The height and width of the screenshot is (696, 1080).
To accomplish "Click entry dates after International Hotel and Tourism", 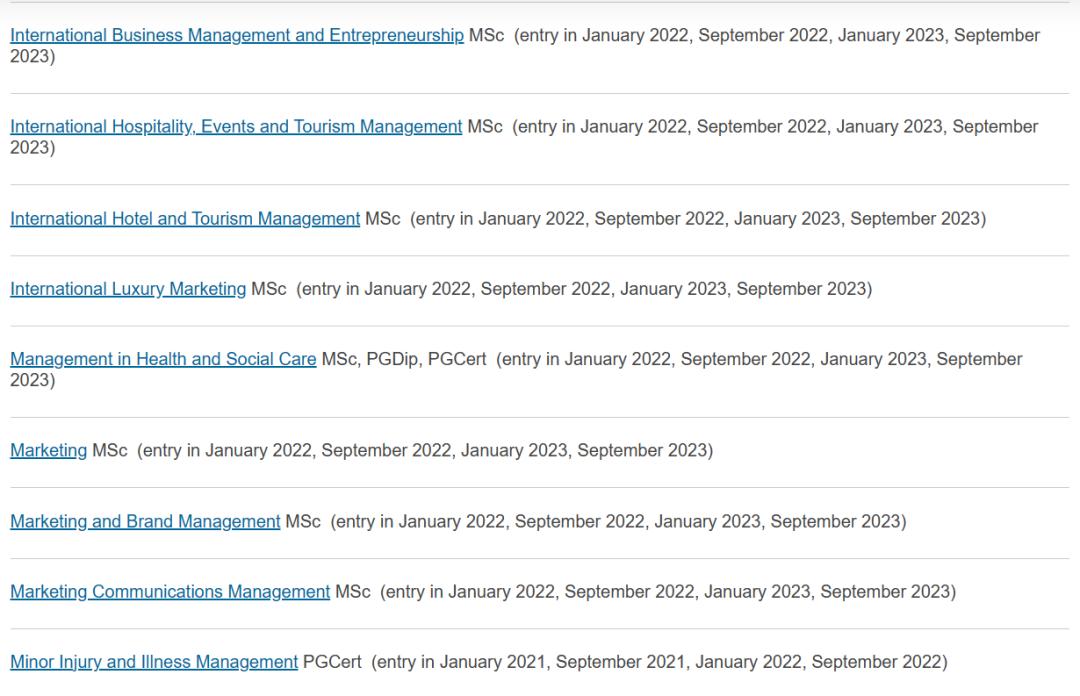I will (698, 219).
